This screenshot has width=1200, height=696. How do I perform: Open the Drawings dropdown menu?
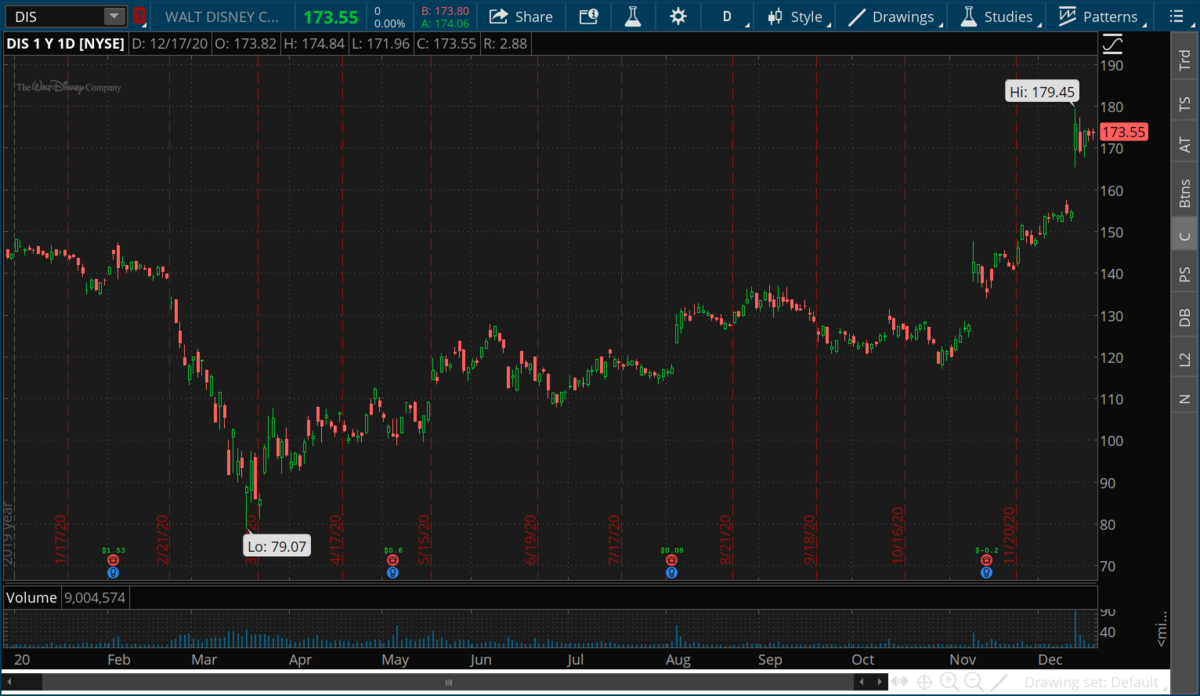[x=891, y=17]
